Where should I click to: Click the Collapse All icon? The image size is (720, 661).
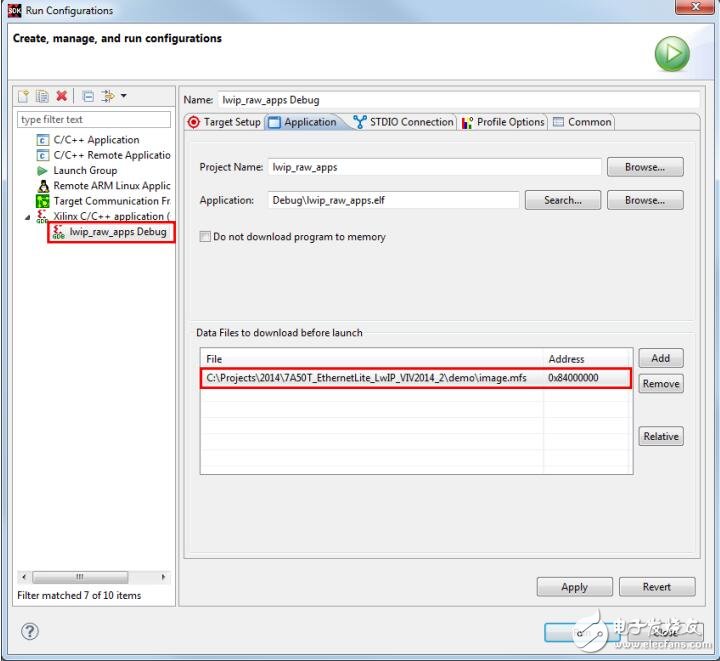88,96
